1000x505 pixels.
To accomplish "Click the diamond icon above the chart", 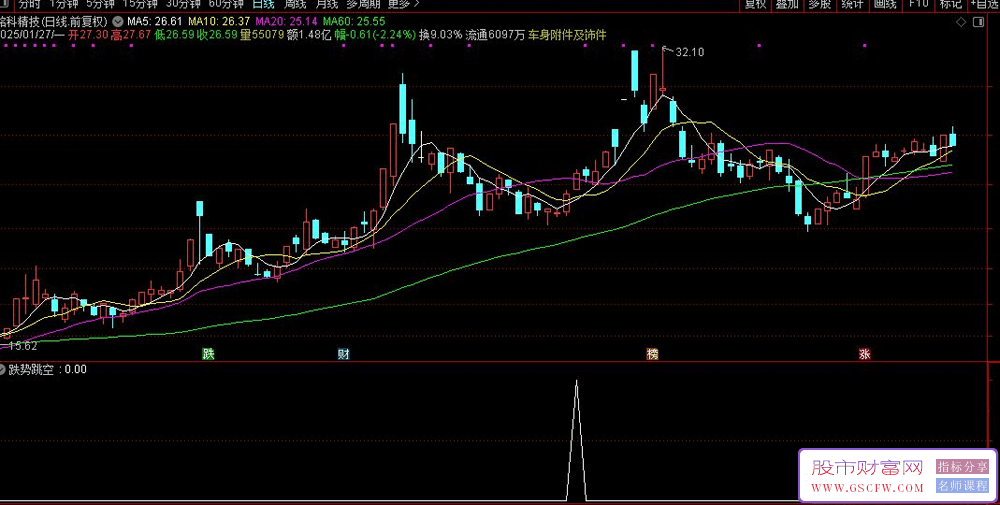I will (x=962, y=23).
